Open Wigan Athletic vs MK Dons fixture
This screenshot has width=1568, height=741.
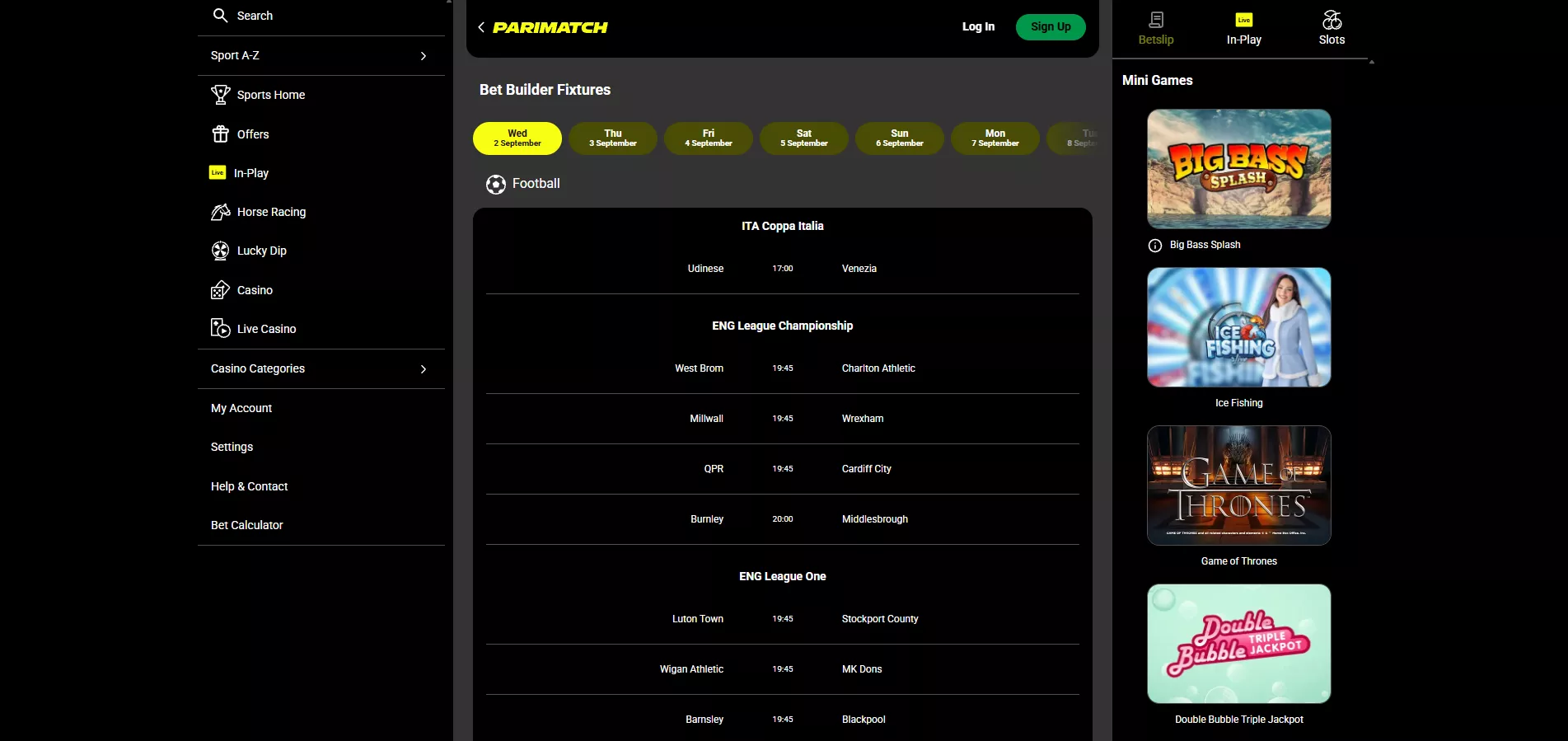(783, 669)
